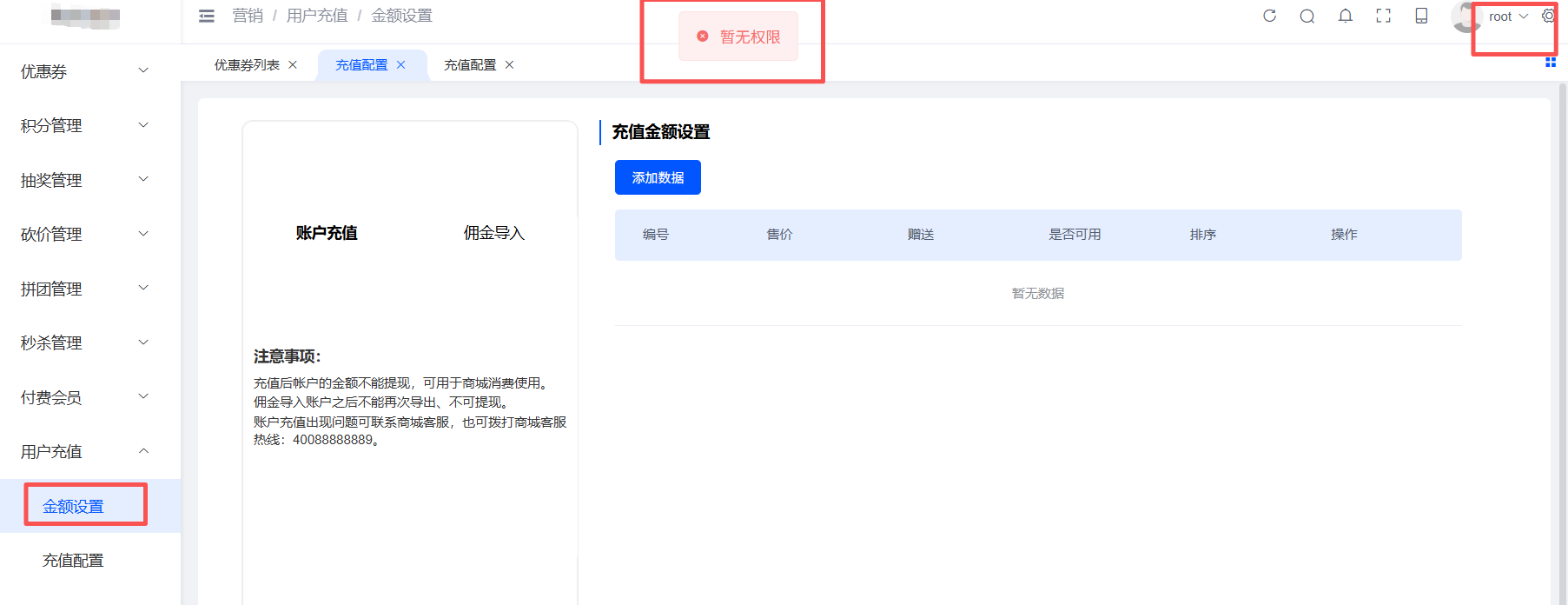Click 用户充值 in the breadcrumb
The height and width of the screenshot is (605, 1568).
point(317,16)
